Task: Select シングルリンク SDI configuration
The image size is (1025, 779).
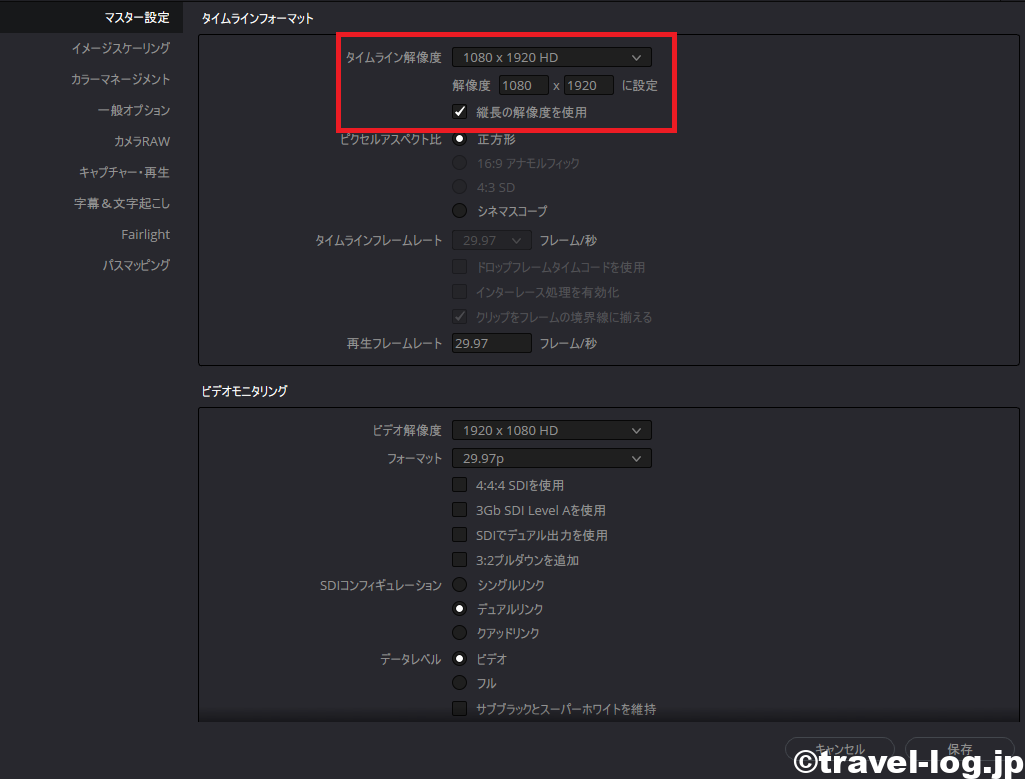Action: 460,584
